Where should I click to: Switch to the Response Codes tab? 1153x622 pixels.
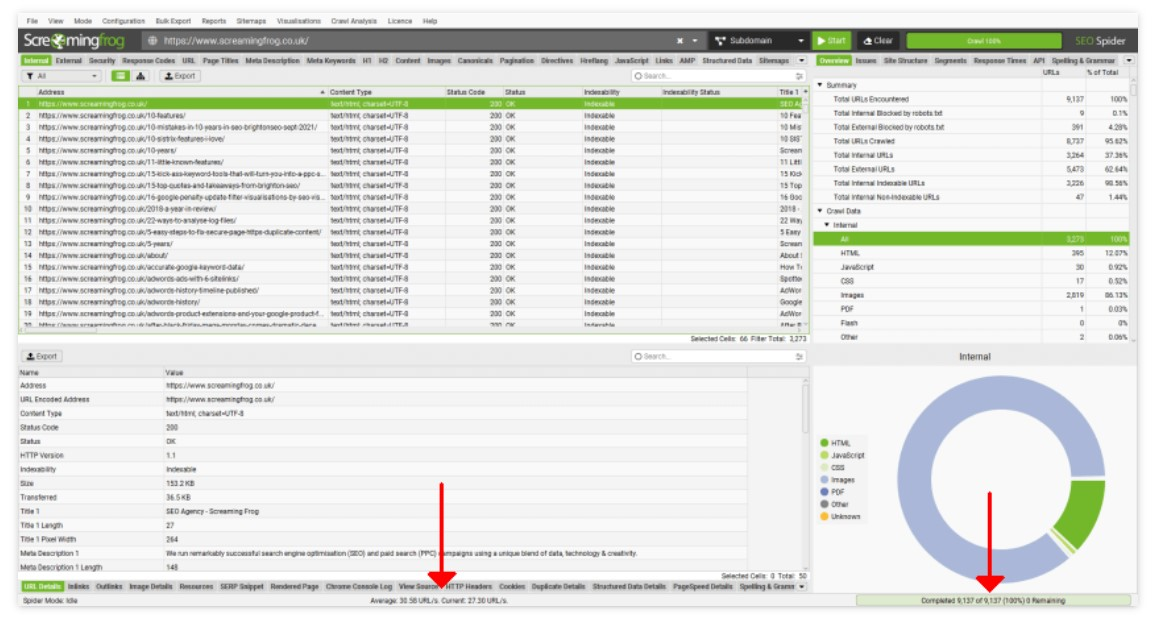(x=149, y=60)
